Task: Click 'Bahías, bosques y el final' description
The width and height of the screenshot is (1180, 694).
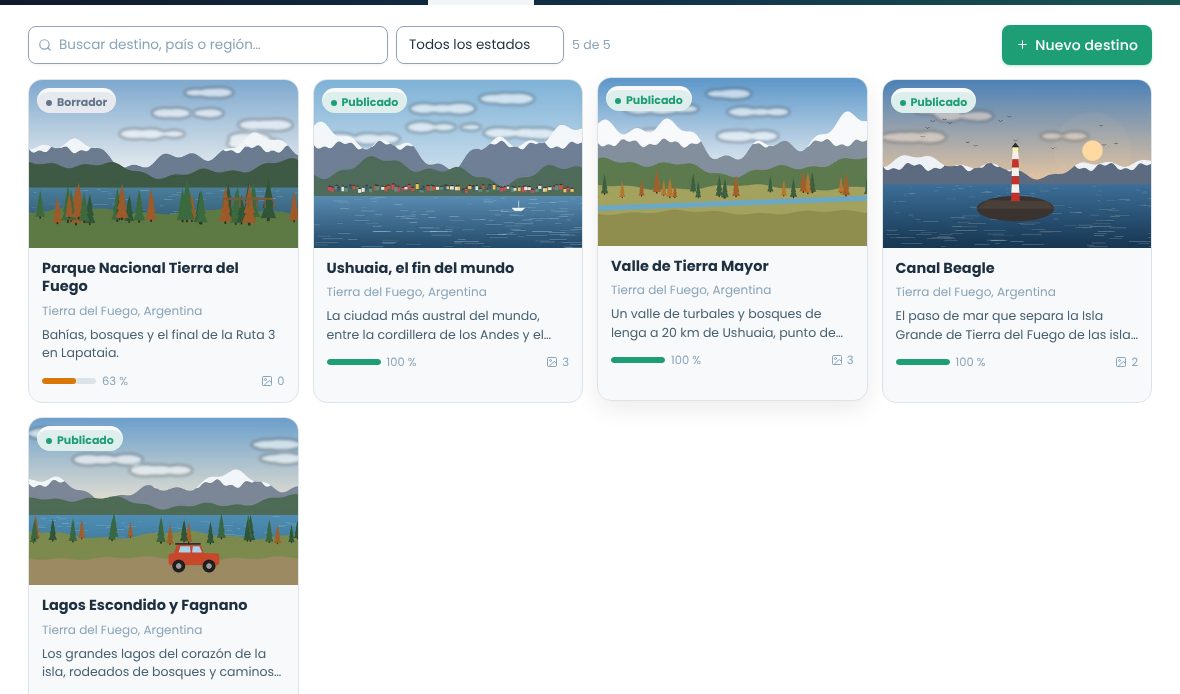Action: click(159, 343)
